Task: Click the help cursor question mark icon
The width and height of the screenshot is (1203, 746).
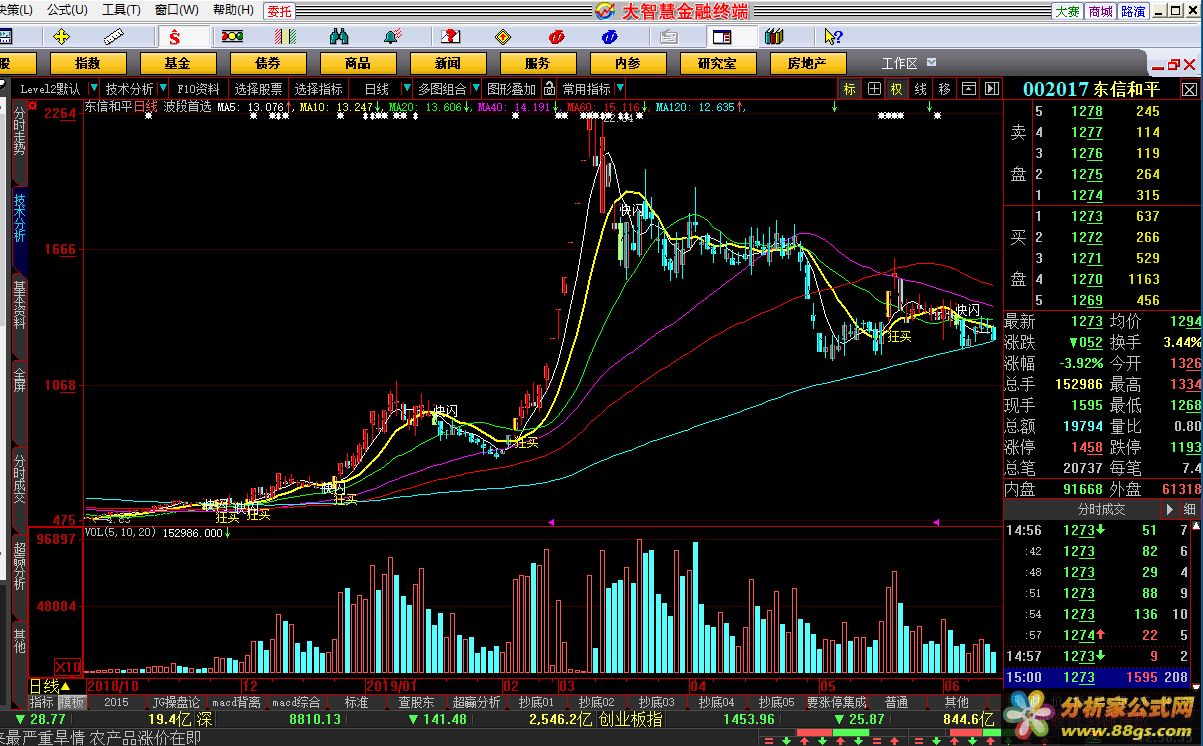Action: point(832,37)
